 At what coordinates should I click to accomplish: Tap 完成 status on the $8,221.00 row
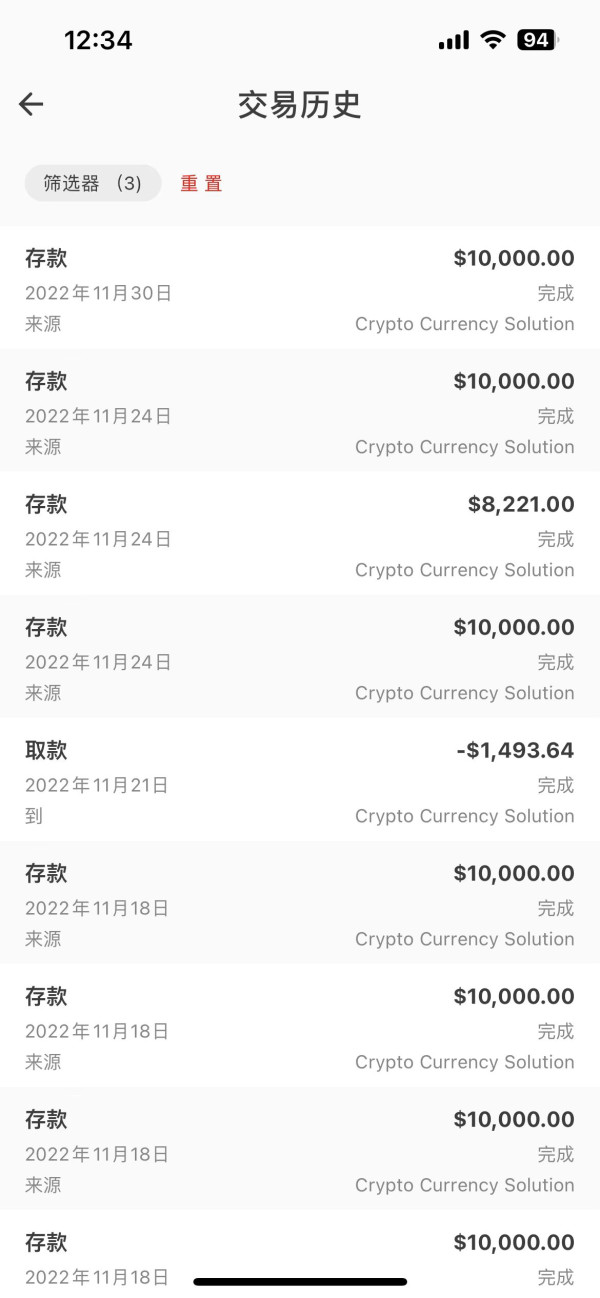[556, 539]
